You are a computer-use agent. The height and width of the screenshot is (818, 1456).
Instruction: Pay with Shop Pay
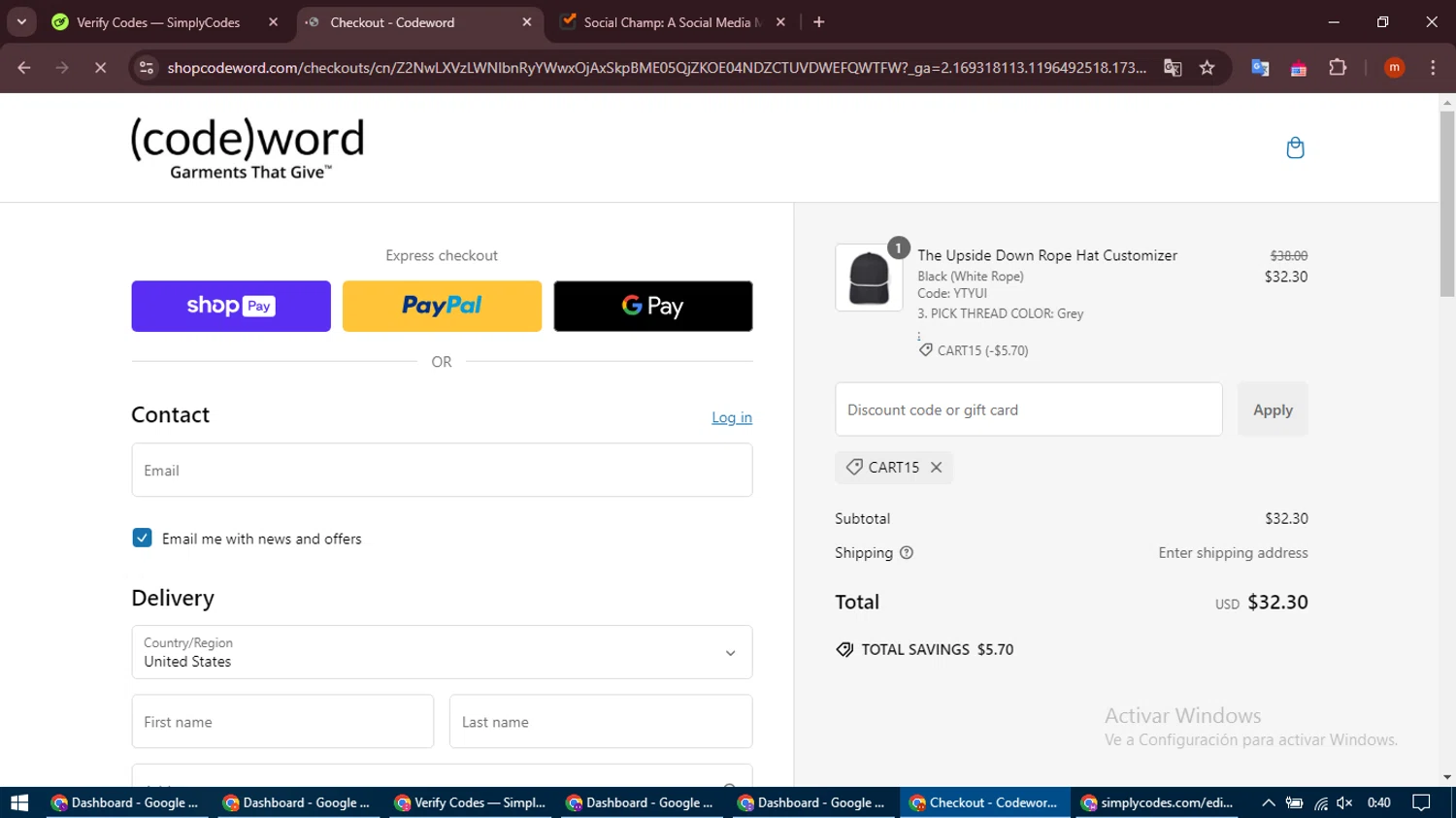click(231, 306)
